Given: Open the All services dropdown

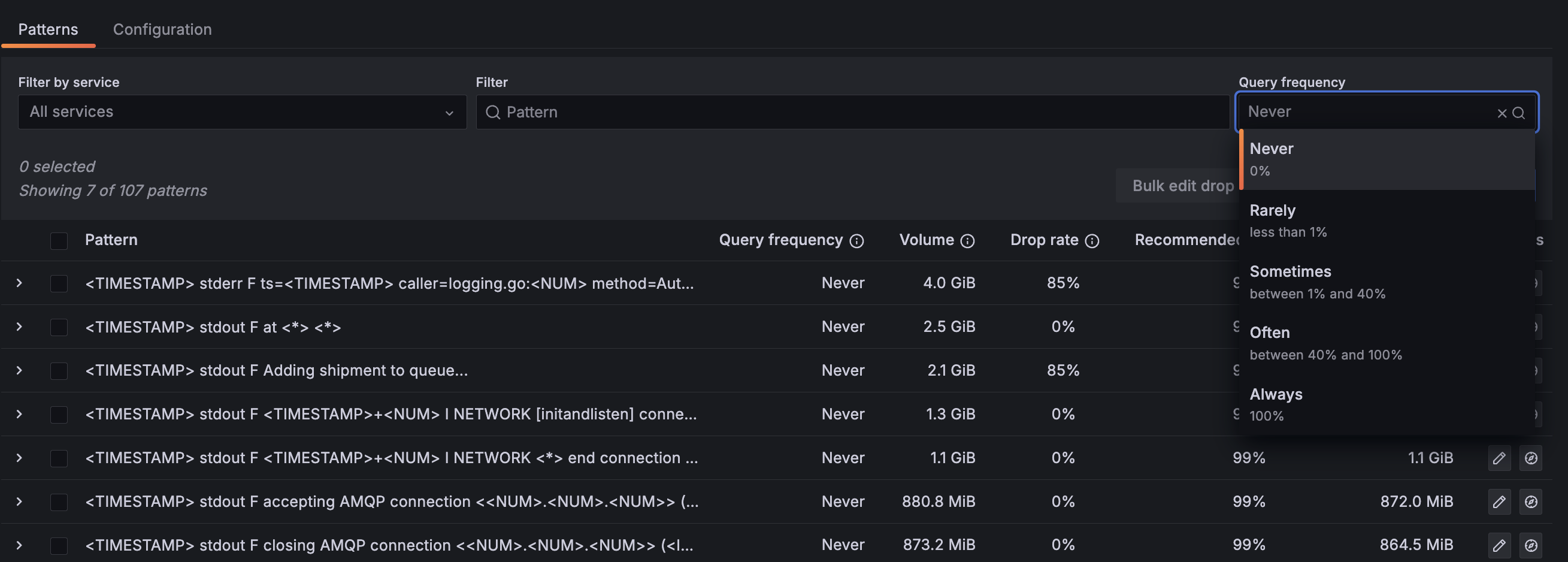Looking at the screenshot, I should click(x=241, y=112).
